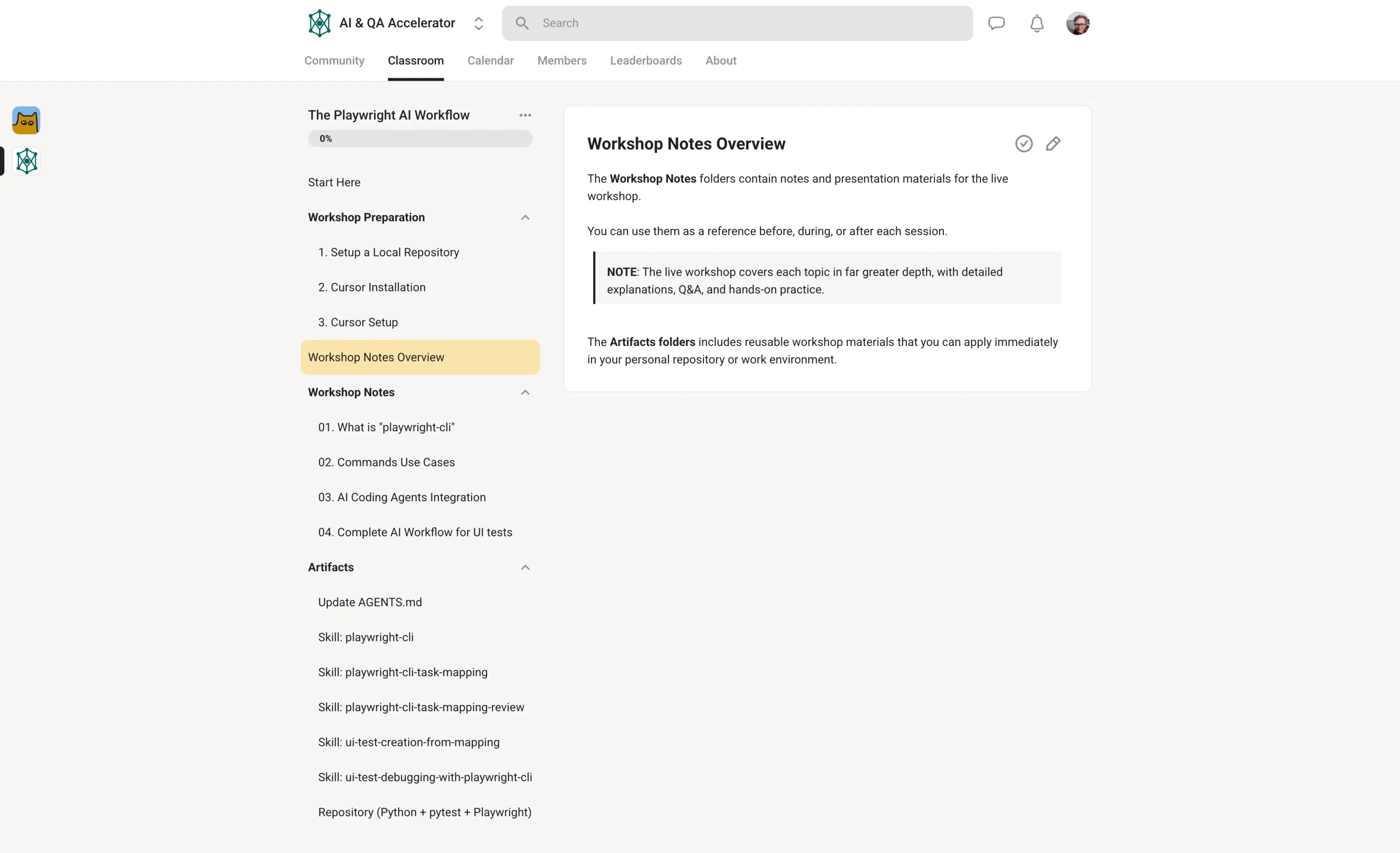1400x853 pixels.
Task: Collapse the Artifacts section
Action: coord(525,567)
